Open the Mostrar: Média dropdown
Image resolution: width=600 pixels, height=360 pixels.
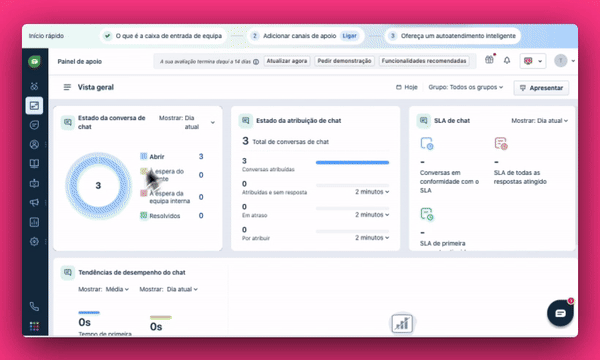pos(103,289)
